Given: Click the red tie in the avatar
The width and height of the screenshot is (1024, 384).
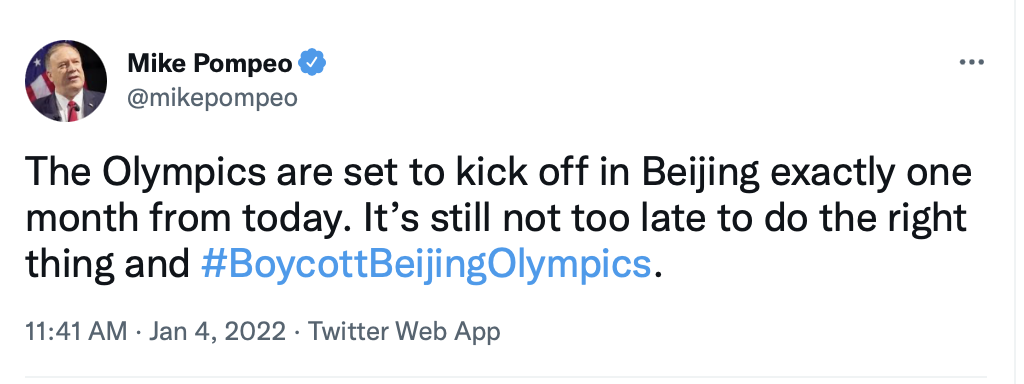Looking at the screenshot, I should [x=72, y=110].
